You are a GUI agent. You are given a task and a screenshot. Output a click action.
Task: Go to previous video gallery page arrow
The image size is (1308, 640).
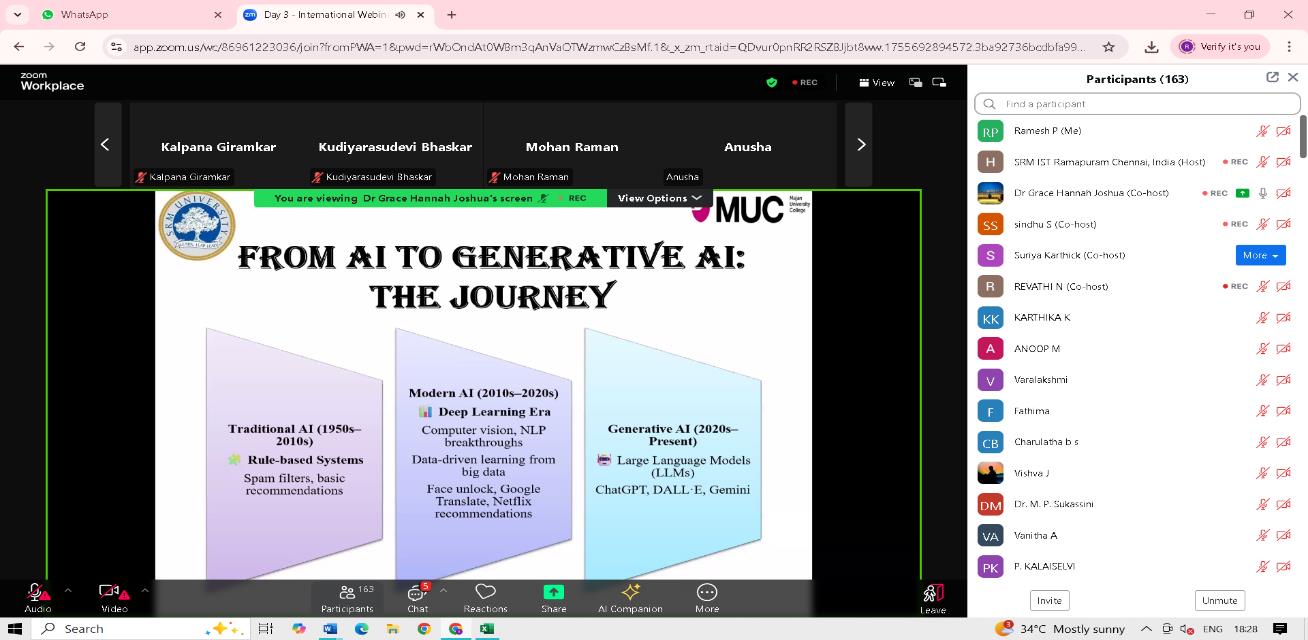click(105, 145)
